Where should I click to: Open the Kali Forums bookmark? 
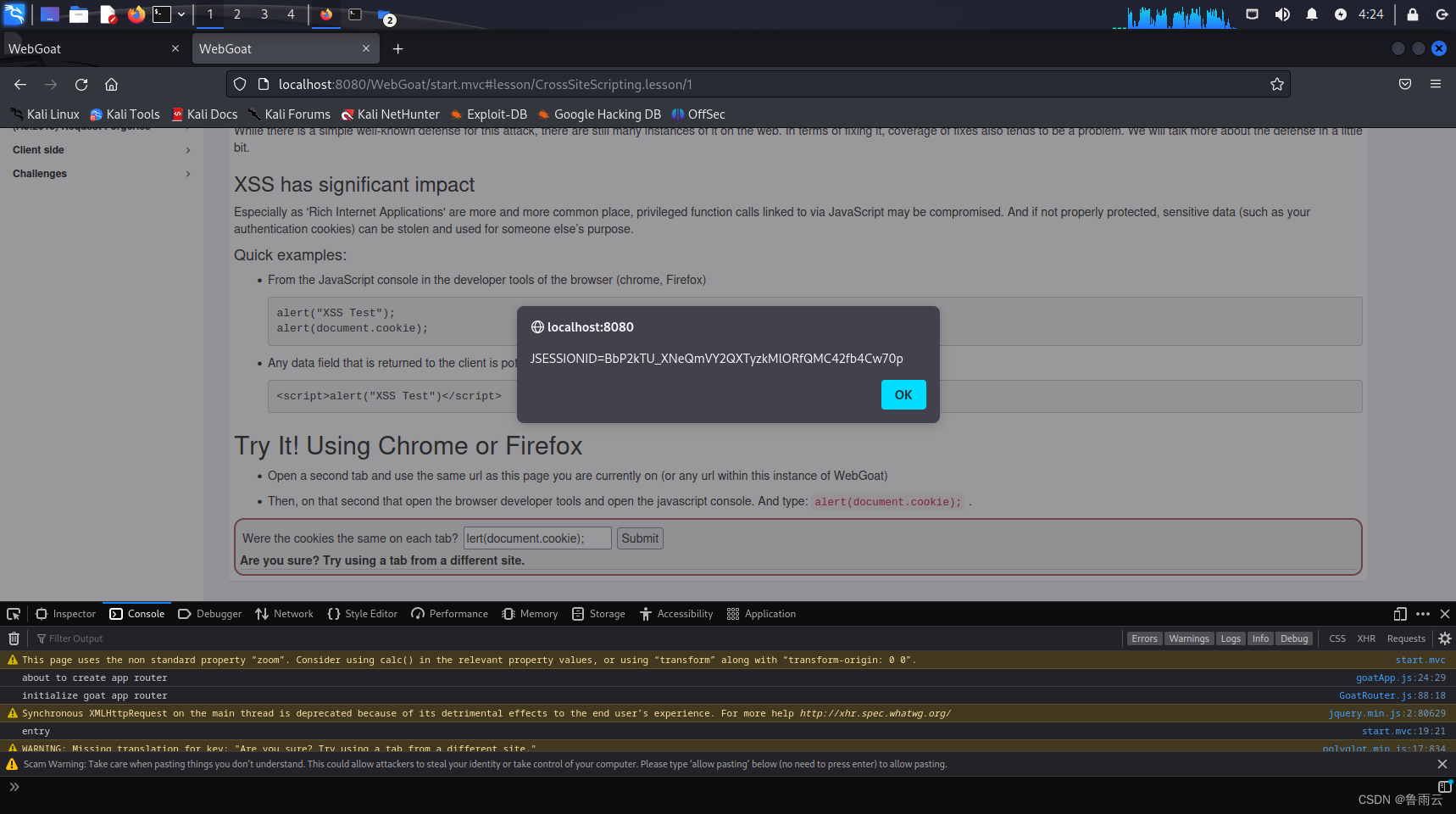coord(289,114)
